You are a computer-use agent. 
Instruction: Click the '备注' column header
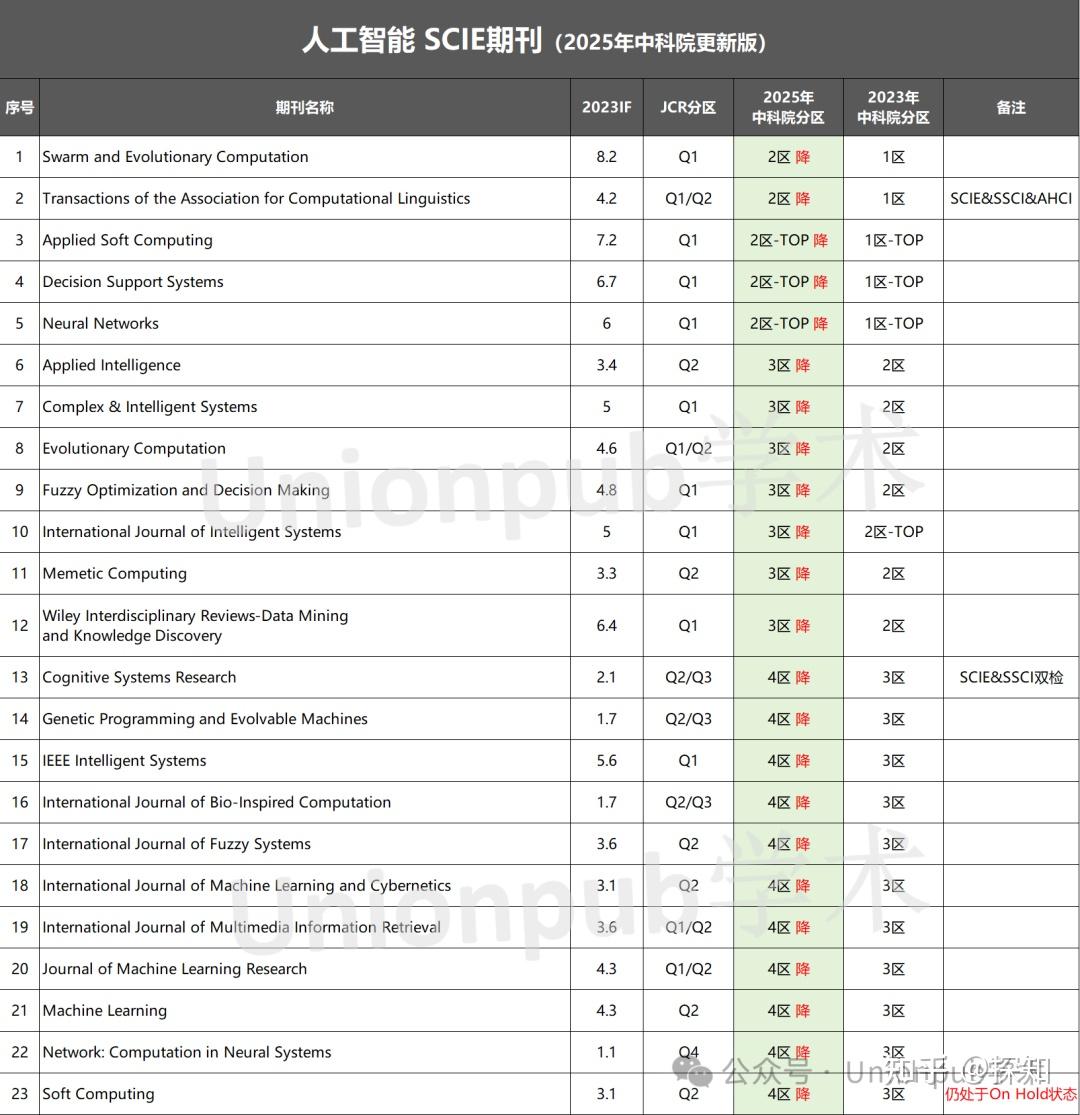point(1010,107)
